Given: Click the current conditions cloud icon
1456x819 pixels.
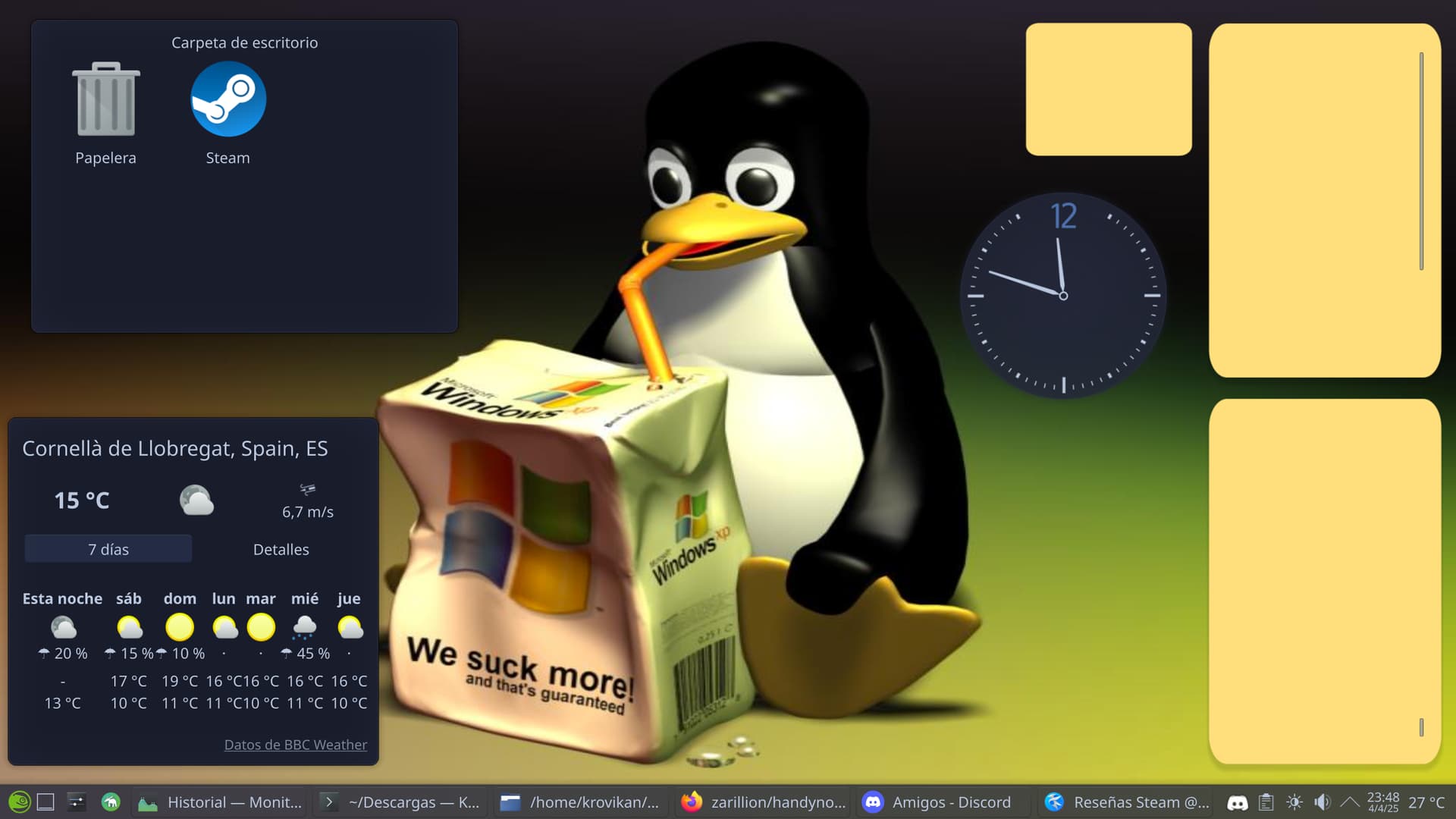Looking at the screenshot, I should 196,500.
